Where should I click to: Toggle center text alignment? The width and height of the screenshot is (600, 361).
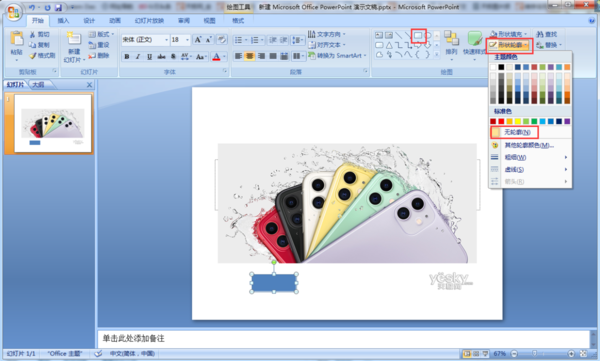249,56
